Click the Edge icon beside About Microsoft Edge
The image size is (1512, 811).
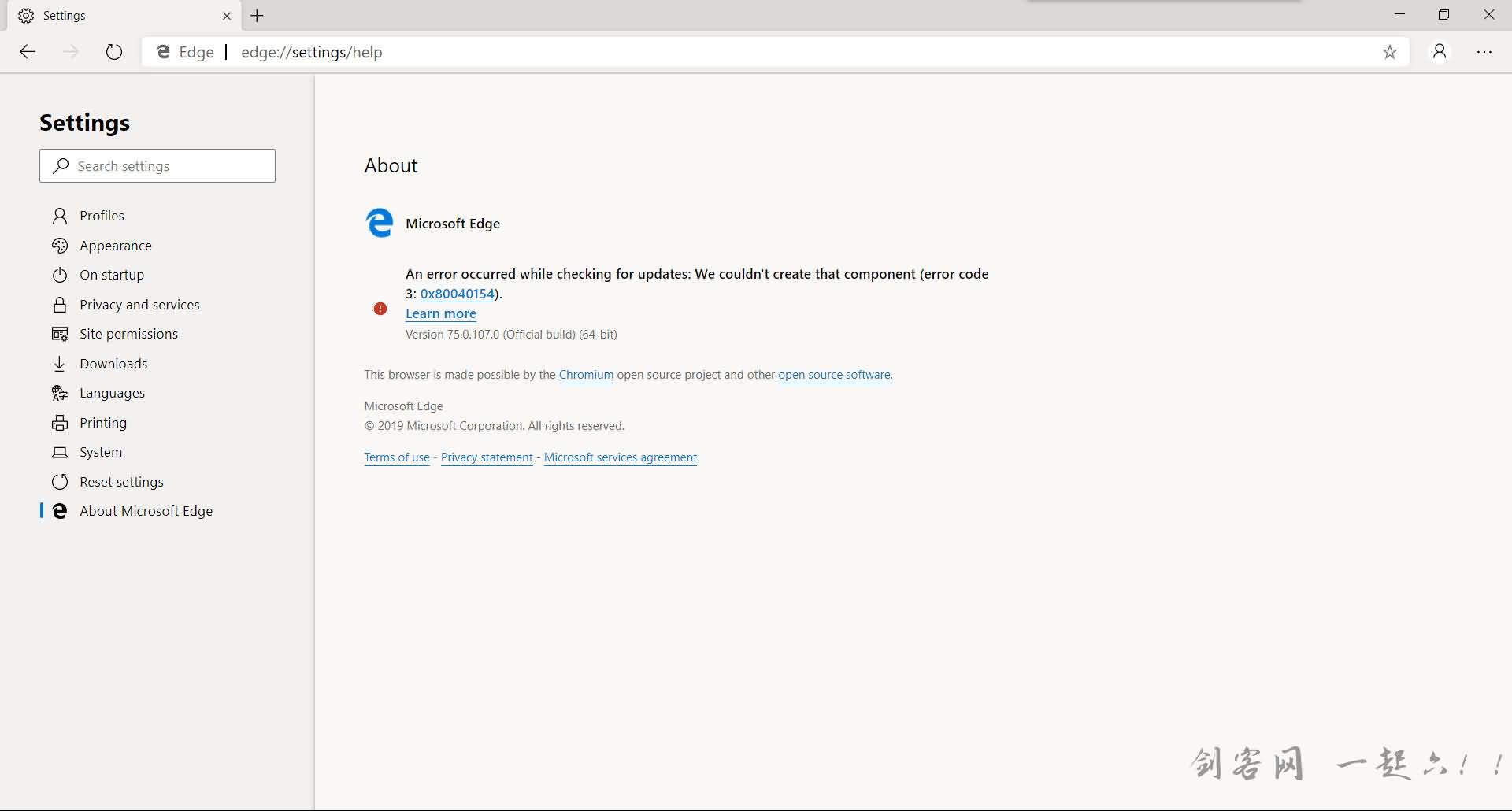(60, 511)
